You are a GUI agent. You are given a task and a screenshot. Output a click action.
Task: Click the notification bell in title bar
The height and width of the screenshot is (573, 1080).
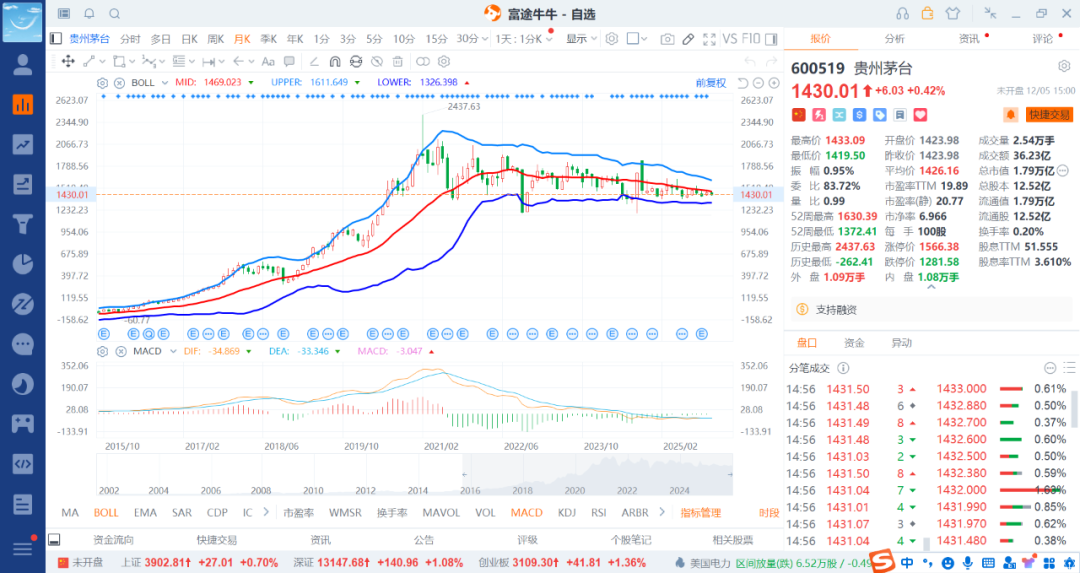pos(89,13)
